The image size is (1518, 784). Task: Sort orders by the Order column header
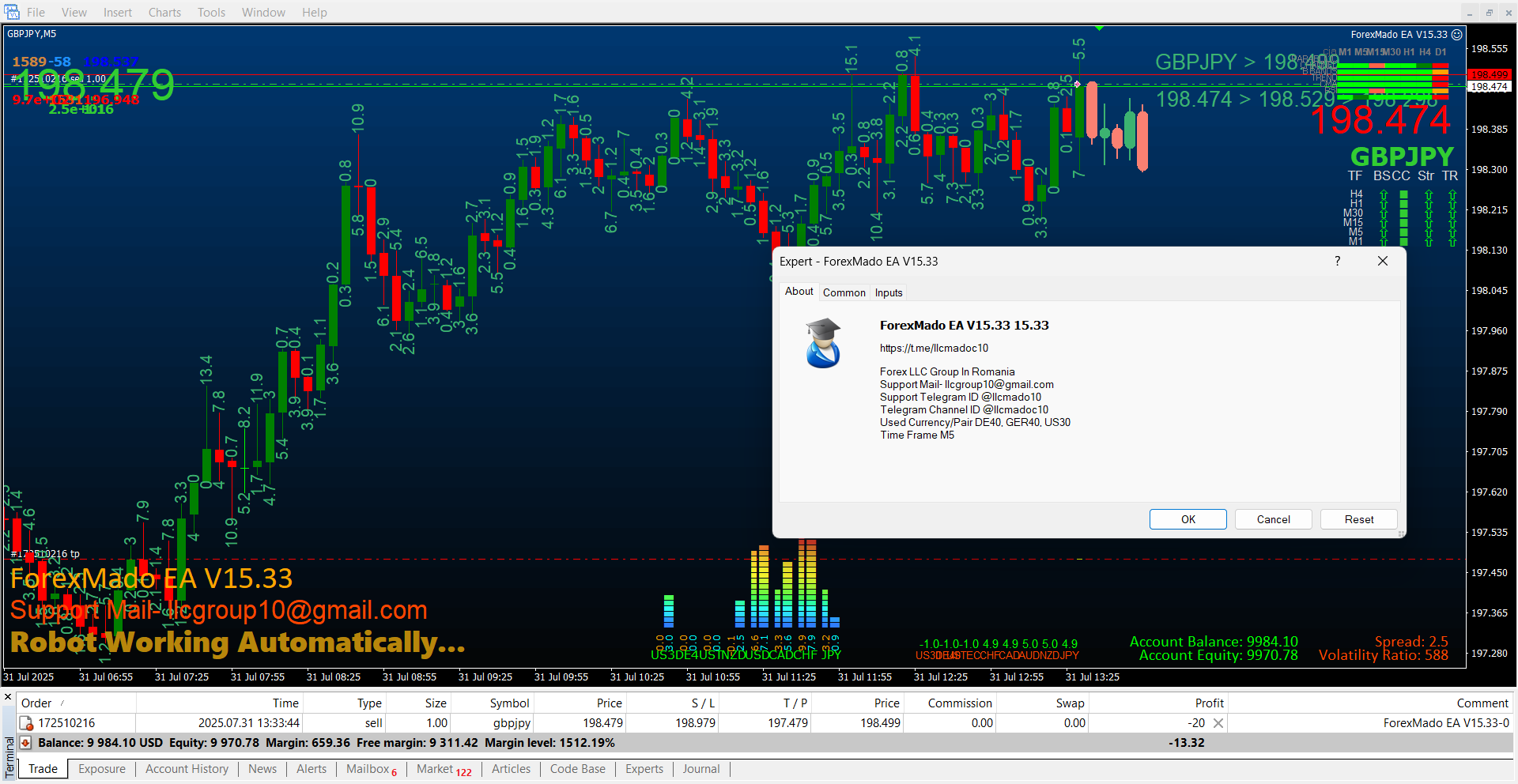pyautogui.click(x=36, y=703)
